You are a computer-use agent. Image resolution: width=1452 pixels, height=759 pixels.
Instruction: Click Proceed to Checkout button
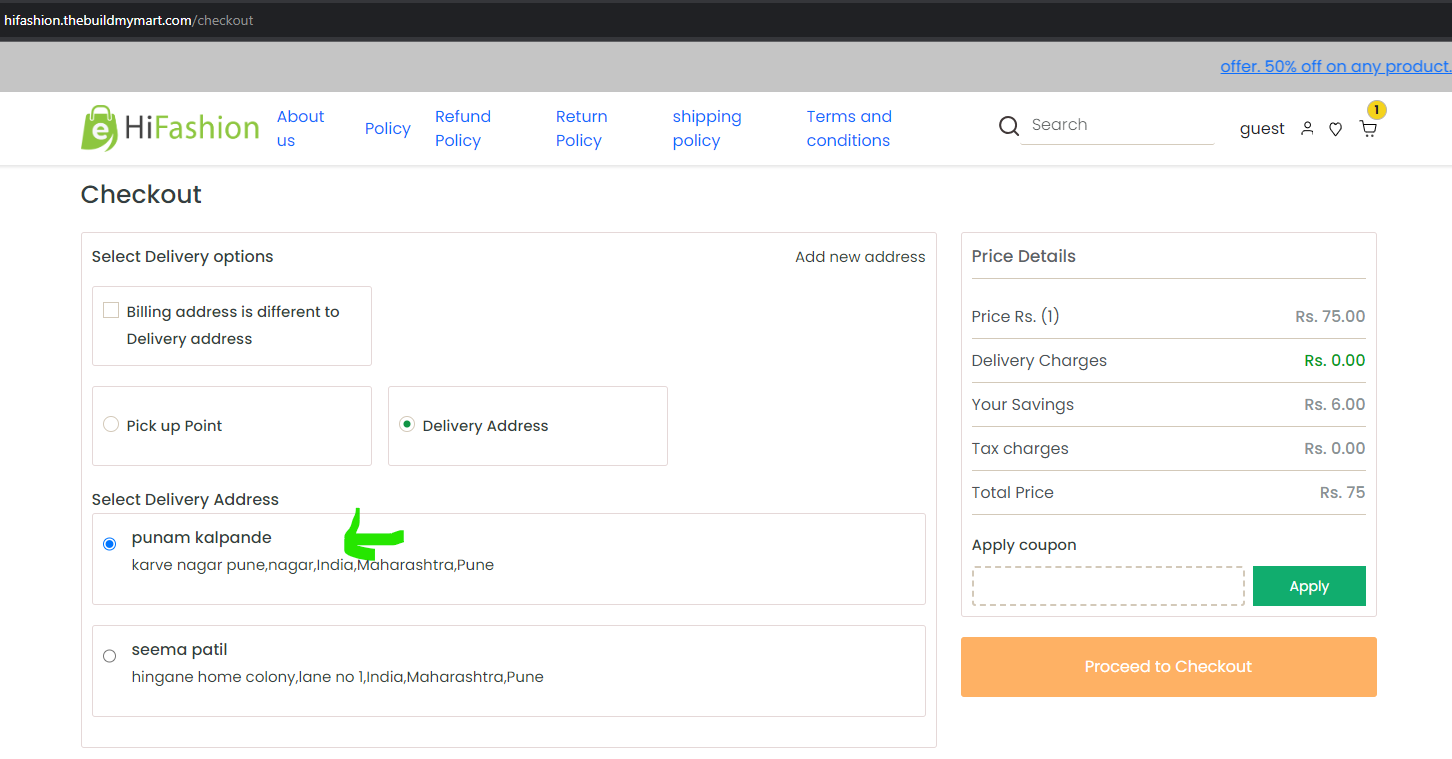[1168, 667]
